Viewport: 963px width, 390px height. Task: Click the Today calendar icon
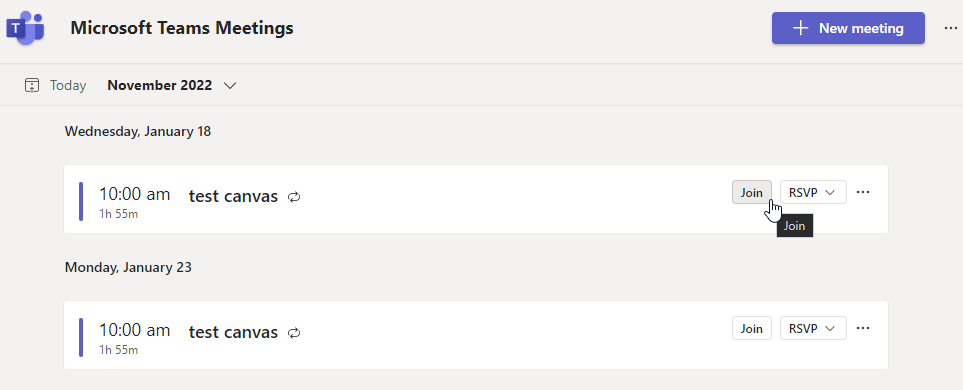[x=32, y=85]
